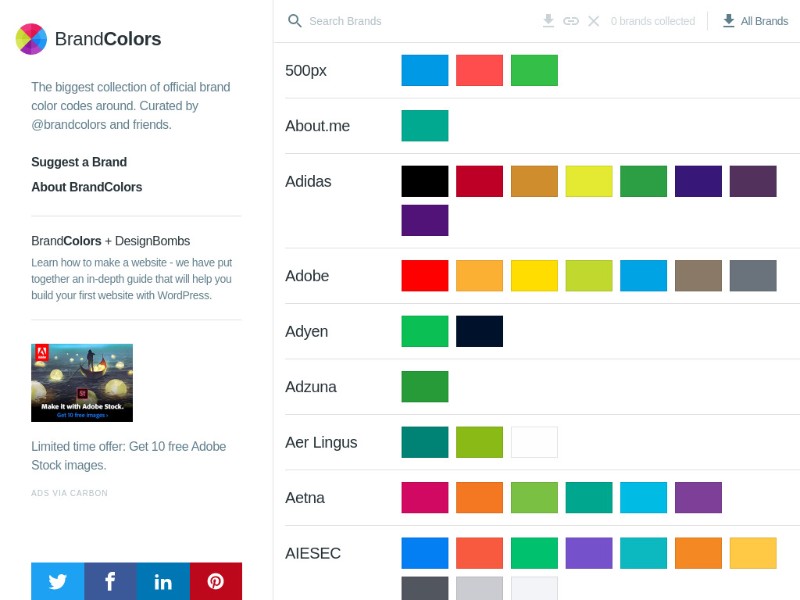
Task: Copy the Adidas green swatch
Action: (643, 181)
